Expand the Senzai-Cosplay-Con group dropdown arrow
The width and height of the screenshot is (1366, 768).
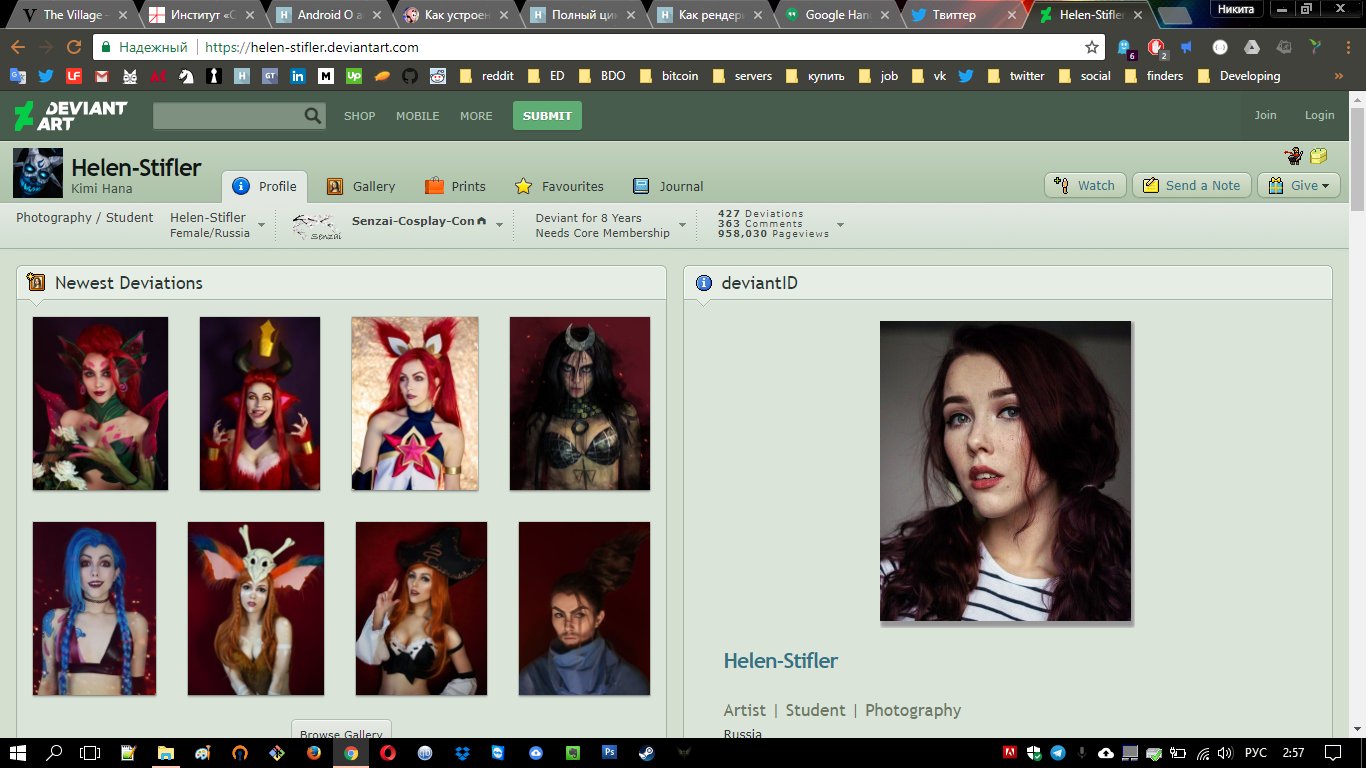tap(500, 226)
